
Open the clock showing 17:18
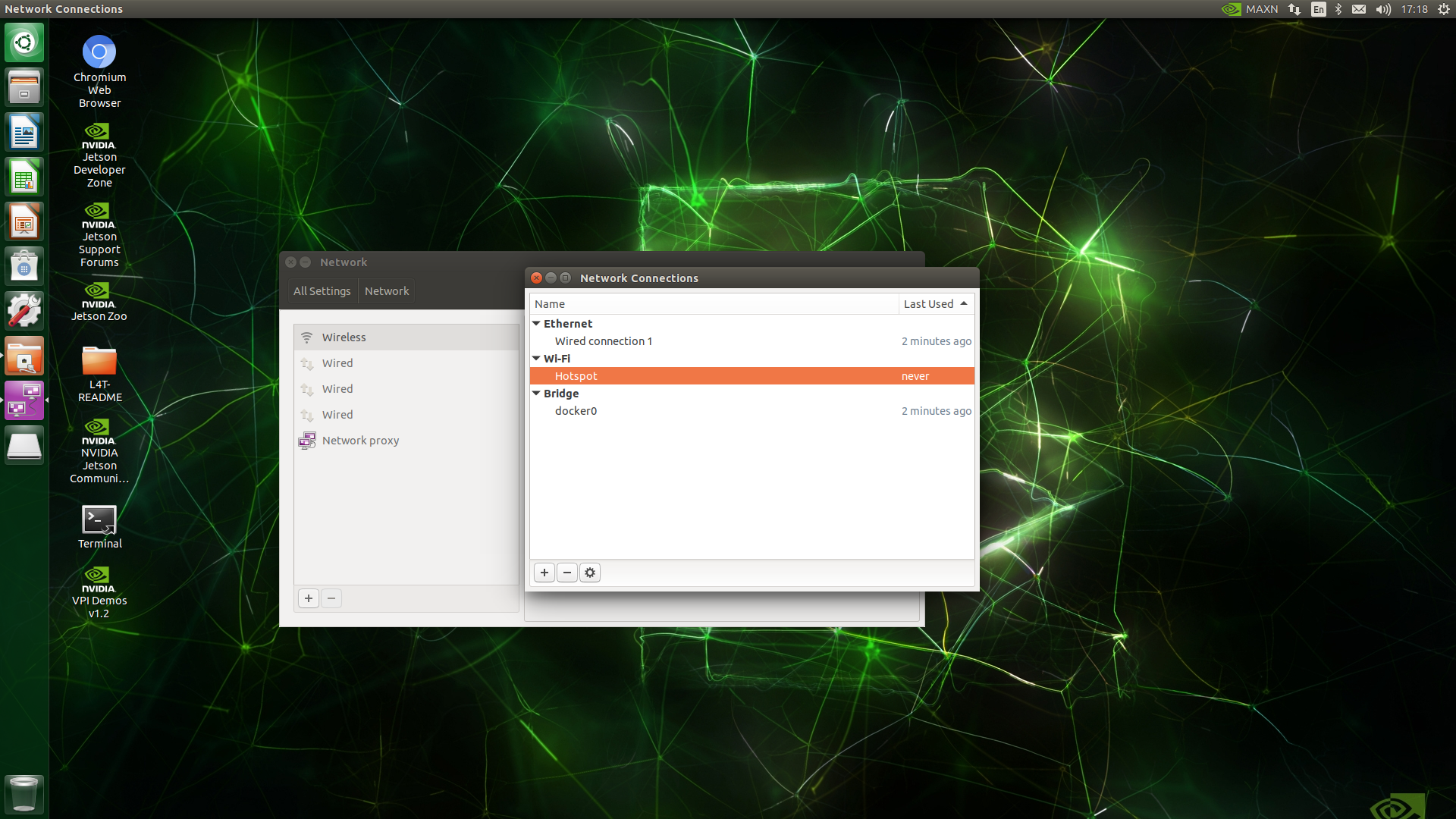(x=1414, y=9)
